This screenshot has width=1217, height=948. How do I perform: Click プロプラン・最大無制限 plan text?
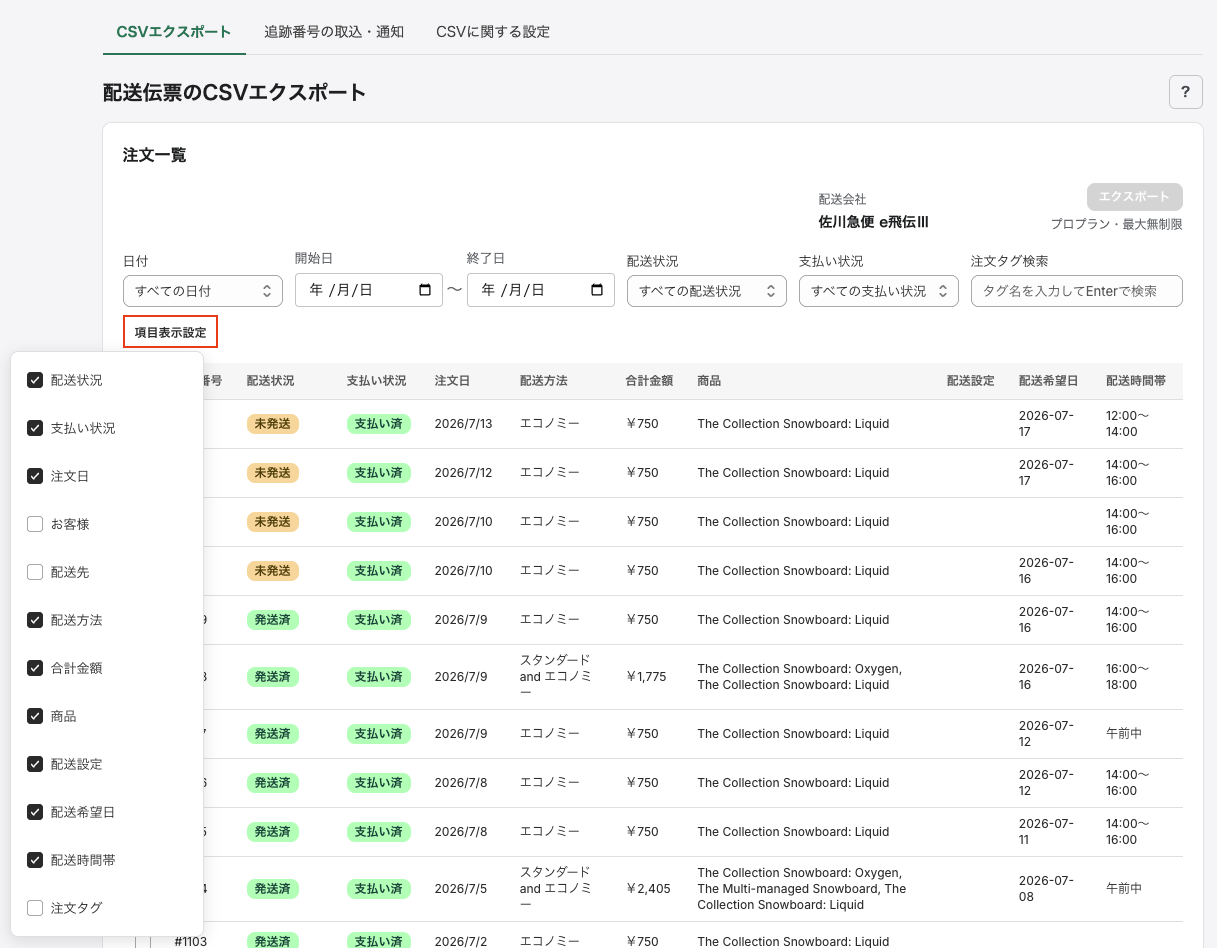point(1116,225)
